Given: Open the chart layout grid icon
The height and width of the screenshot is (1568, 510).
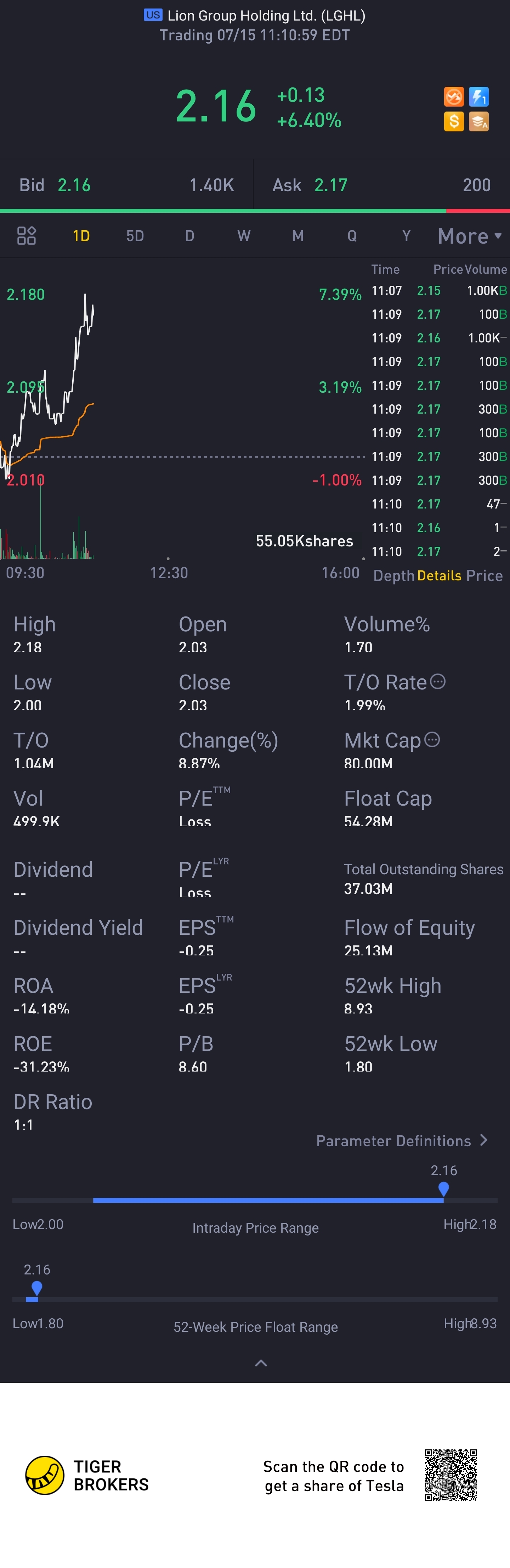Looking at the screenshot, I should click(x=26, y=235).
